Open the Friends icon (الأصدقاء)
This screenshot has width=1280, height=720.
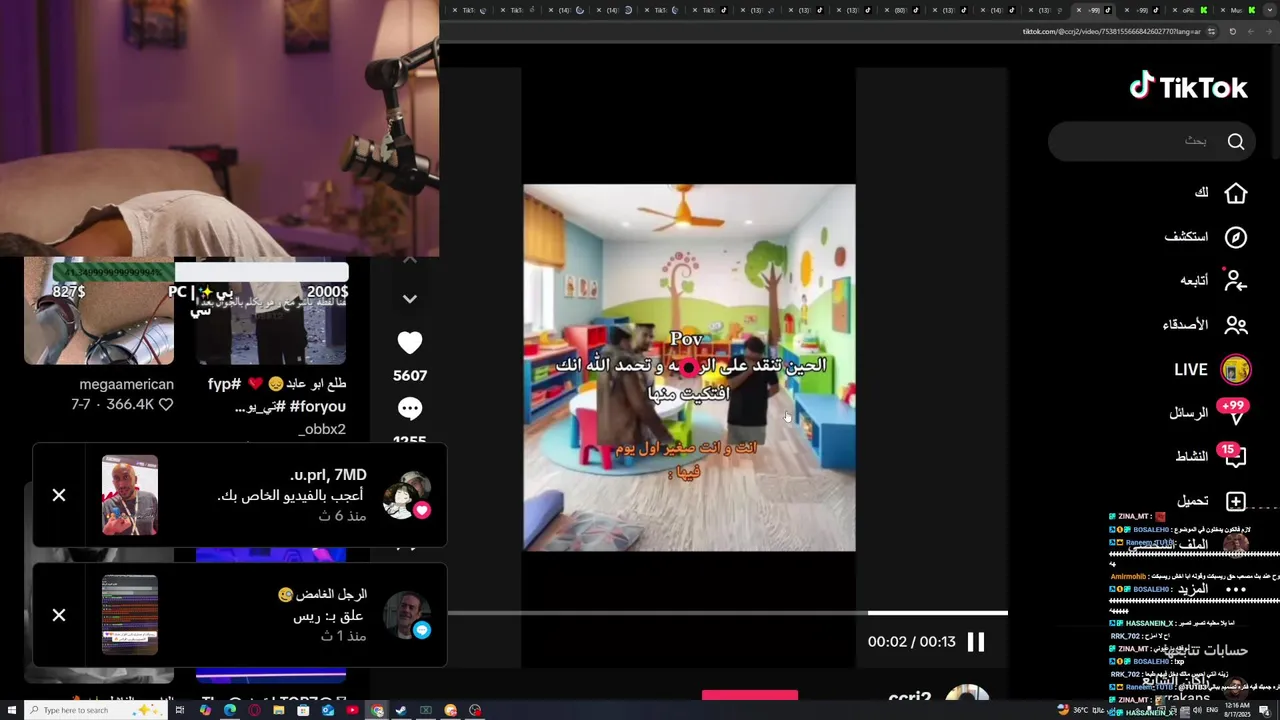click(x=1236, y=325)
